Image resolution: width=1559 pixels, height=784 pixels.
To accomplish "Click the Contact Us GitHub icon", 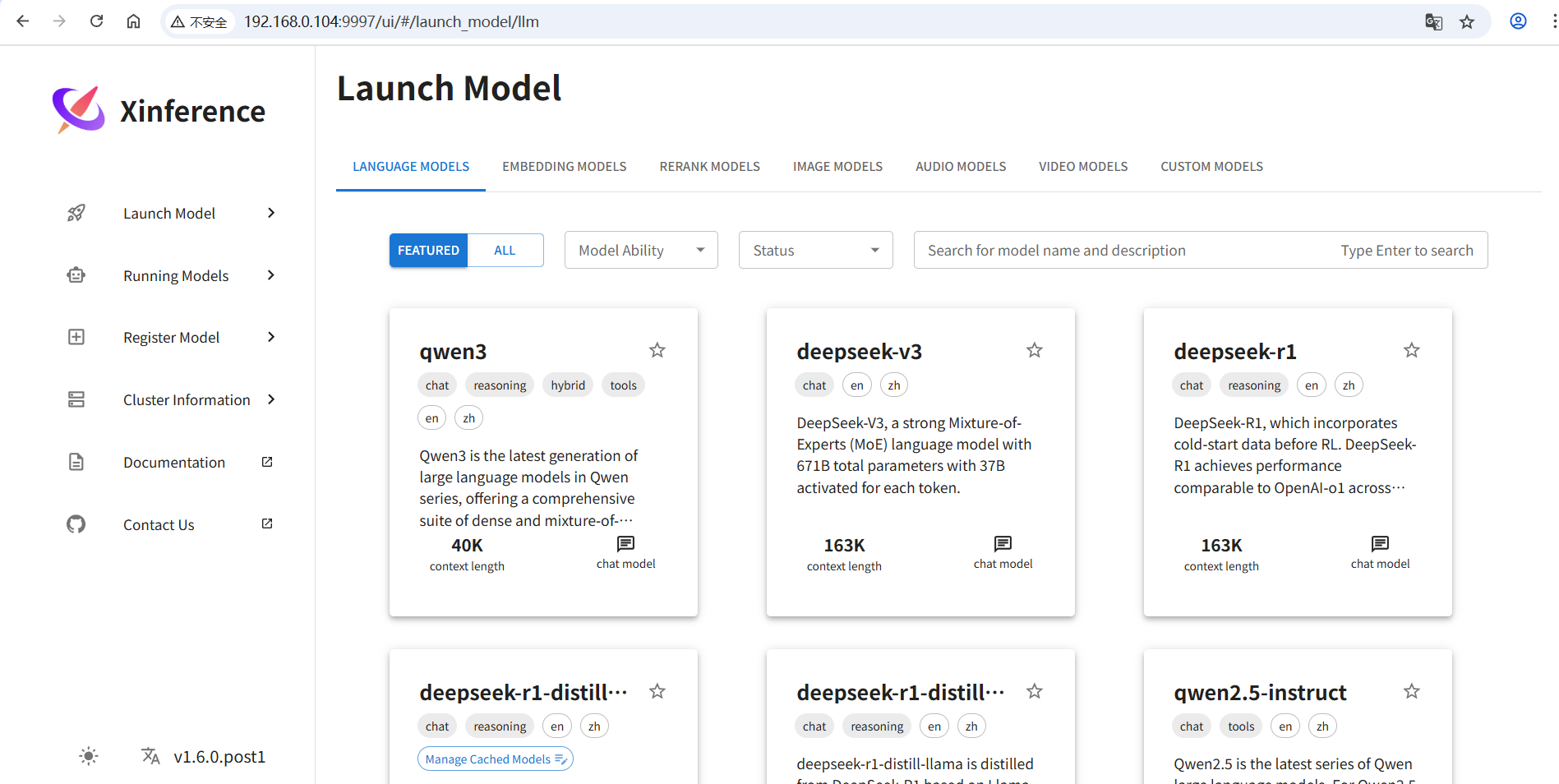I will 76,524.
